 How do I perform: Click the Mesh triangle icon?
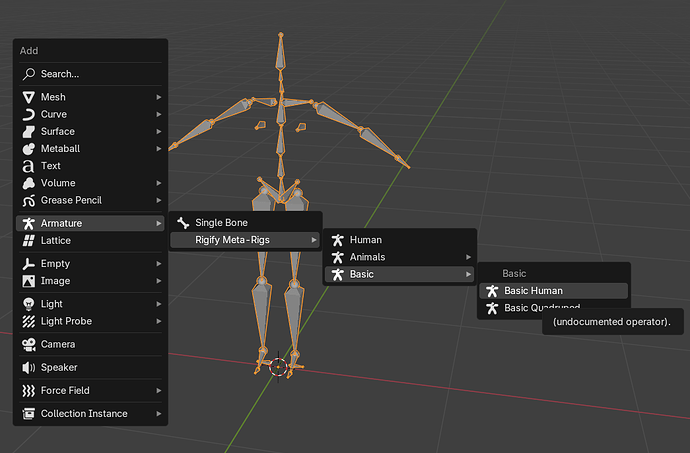29,97
